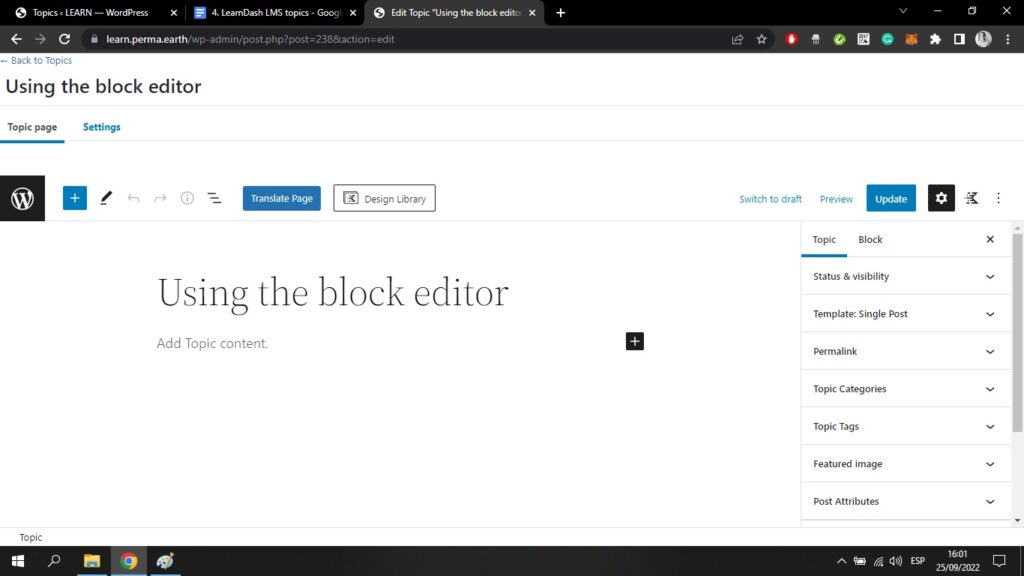Open the three-dot options menu
This screenshot has width=1024, height=576.
coord(998,198)
